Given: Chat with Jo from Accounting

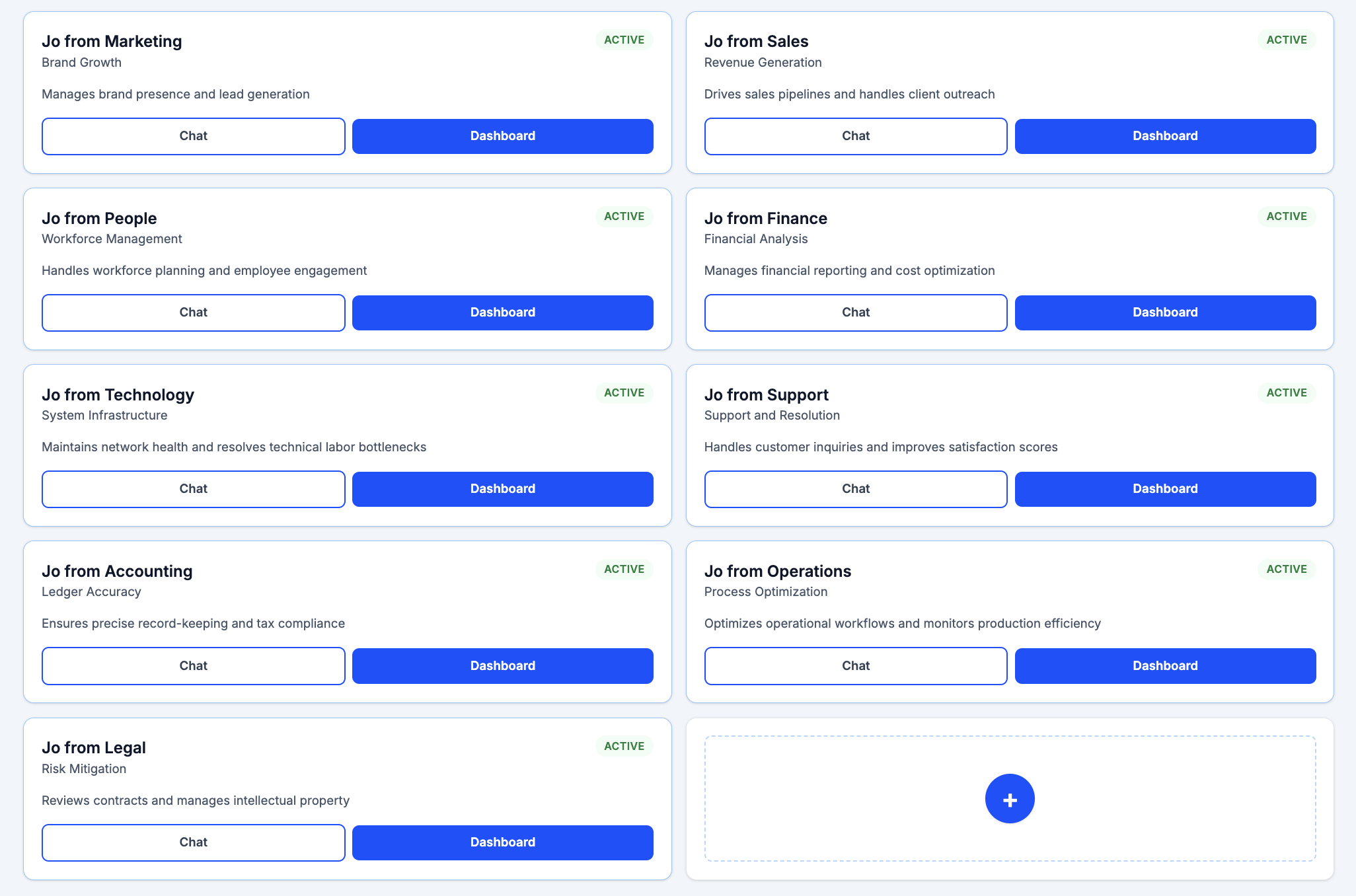Looking at the screenshot, I should tap(193, 665).
